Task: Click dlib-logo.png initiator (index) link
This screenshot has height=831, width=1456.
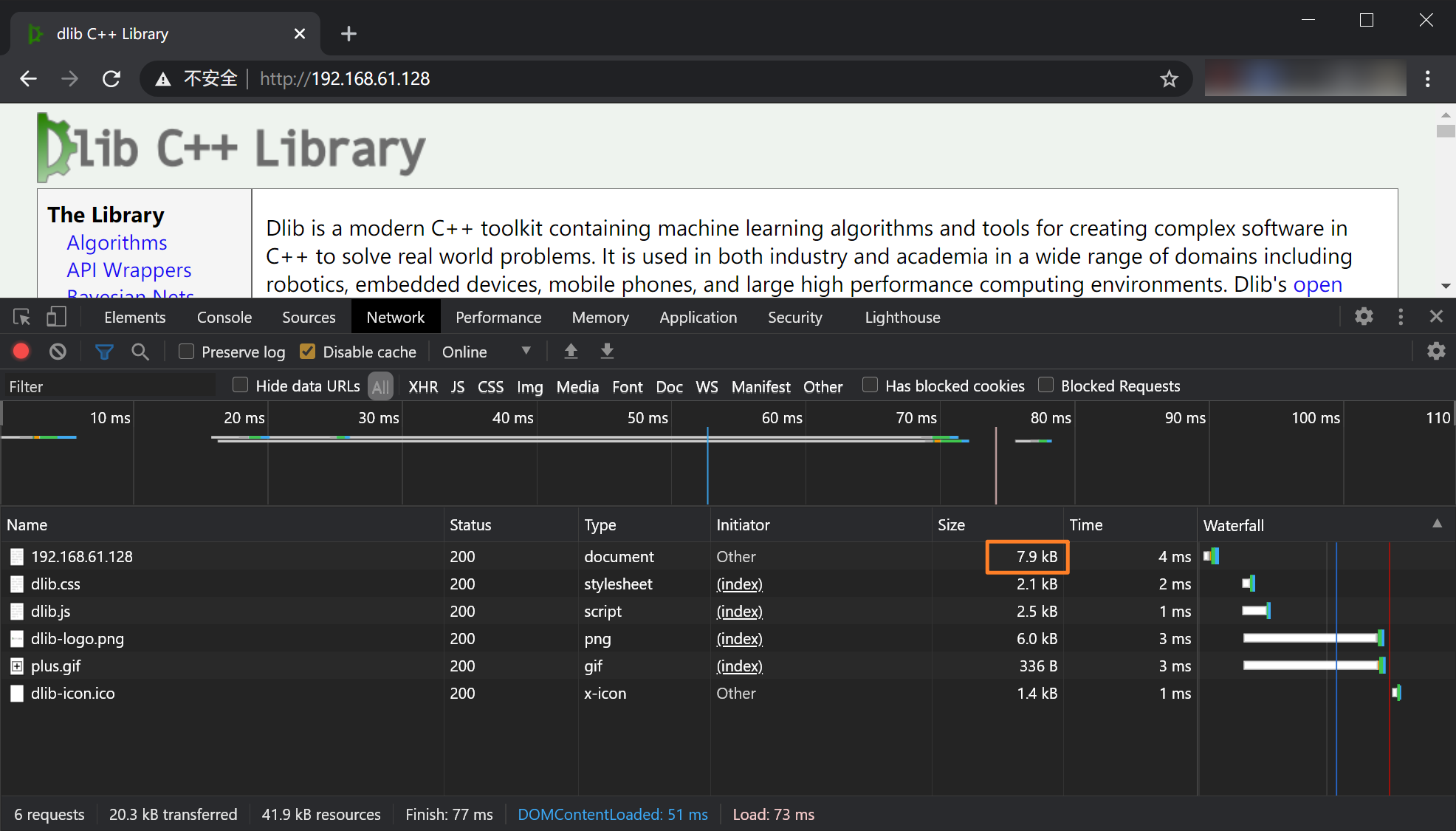Action: [x=739, y=639]
